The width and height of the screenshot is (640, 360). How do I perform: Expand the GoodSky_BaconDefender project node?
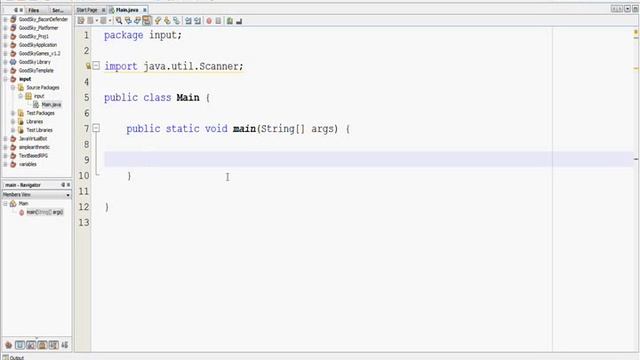(x=5, y=19)
